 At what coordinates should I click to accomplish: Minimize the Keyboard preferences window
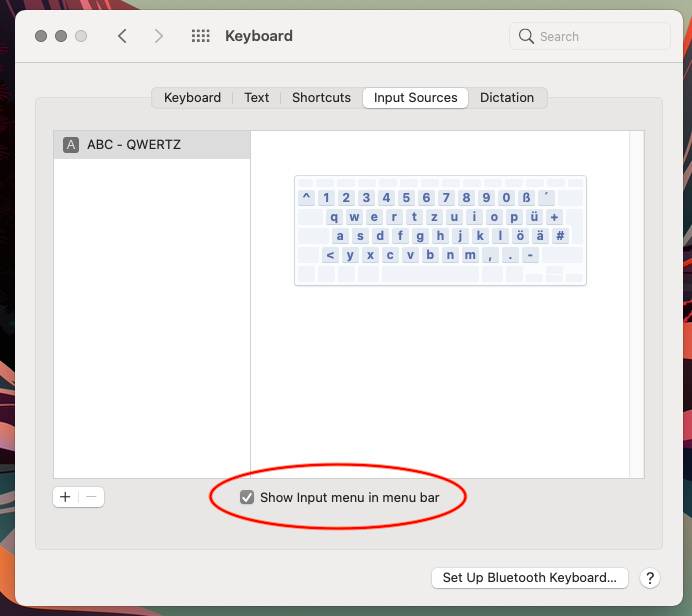click(x=61, y=36)
